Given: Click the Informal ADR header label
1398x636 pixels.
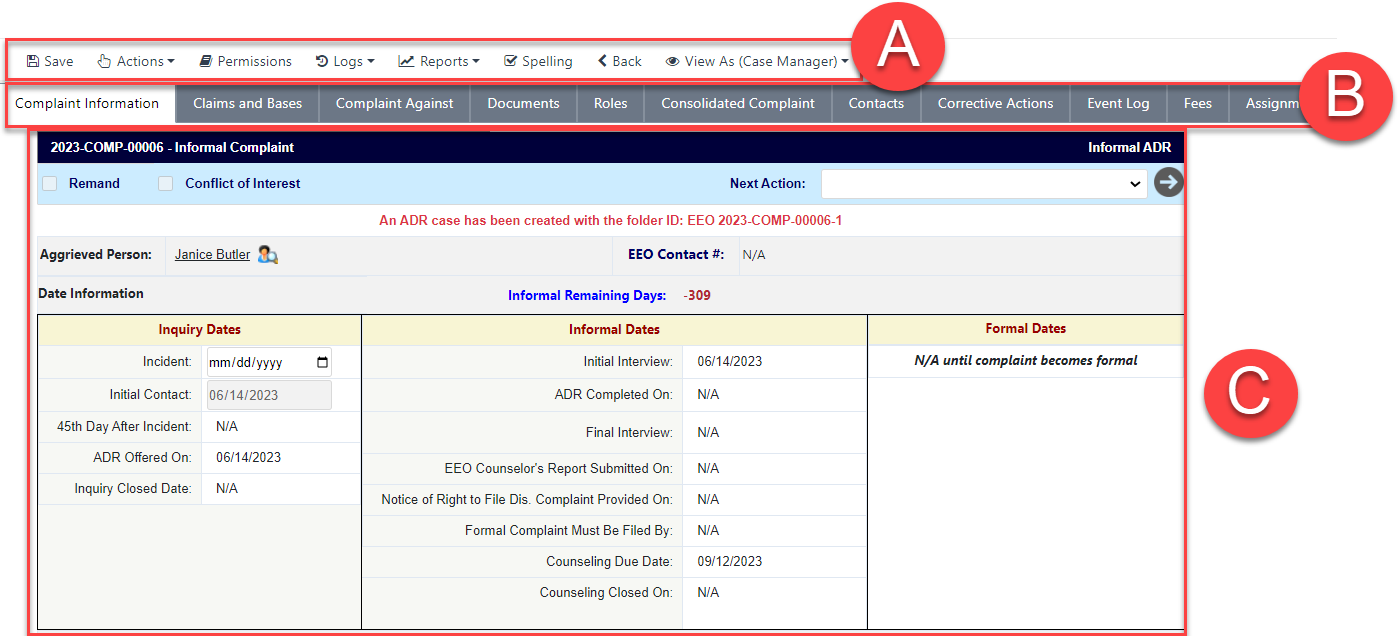Looking at the screenshot, I should pos(1129,148).
